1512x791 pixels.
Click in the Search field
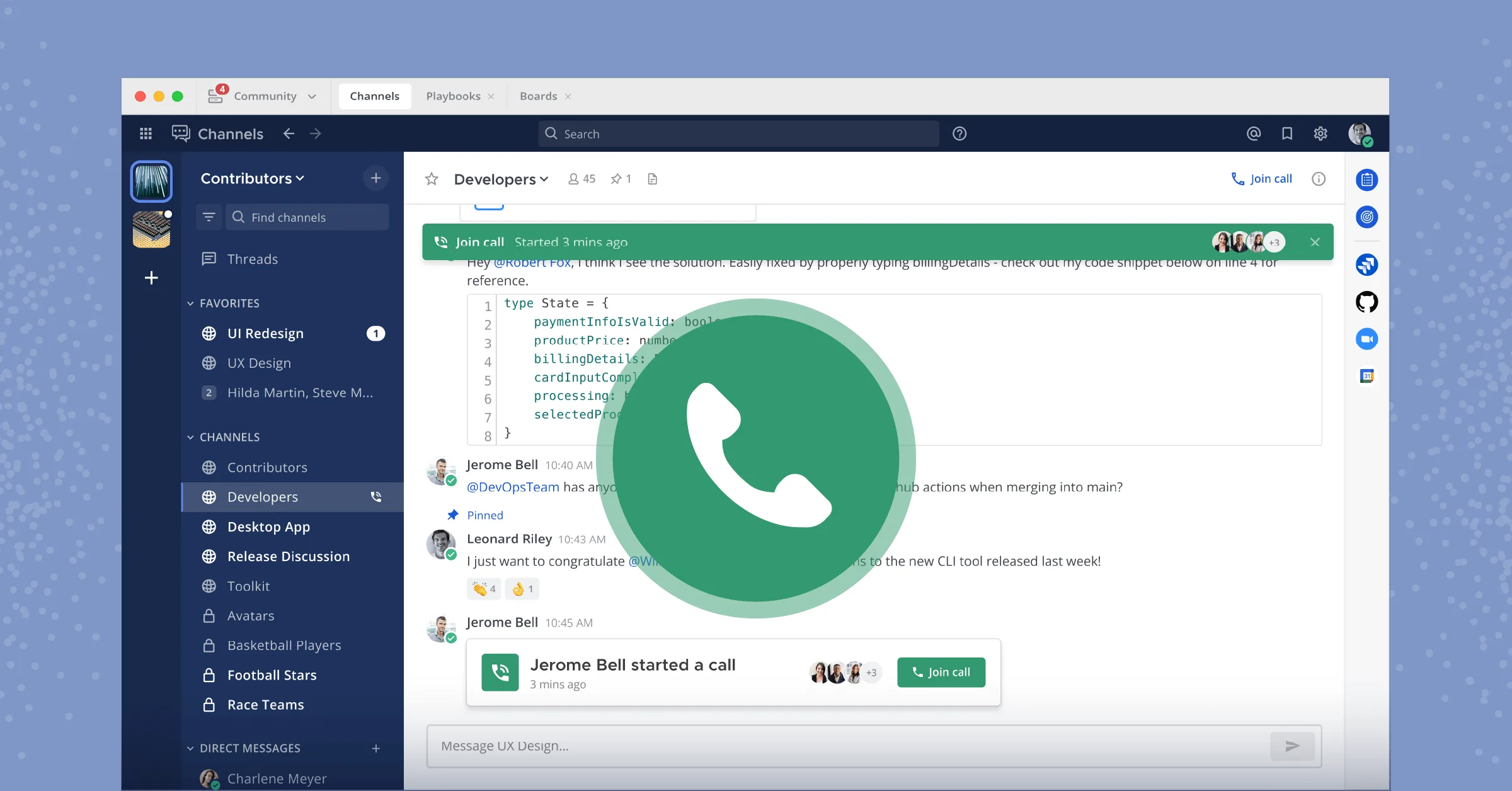click(738, 134)
